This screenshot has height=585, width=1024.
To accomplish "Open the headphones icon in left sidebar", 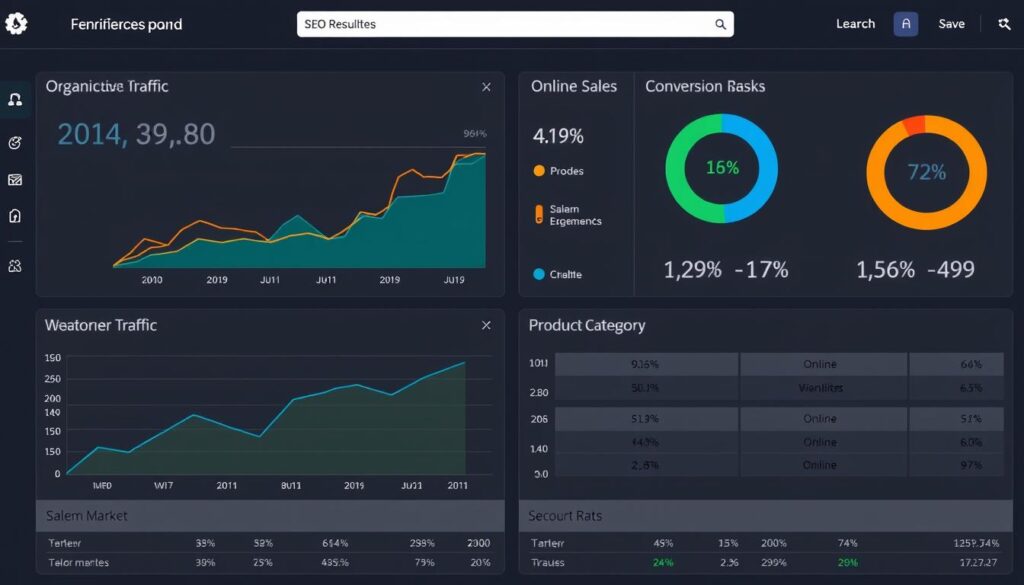I will pos(15,99).
